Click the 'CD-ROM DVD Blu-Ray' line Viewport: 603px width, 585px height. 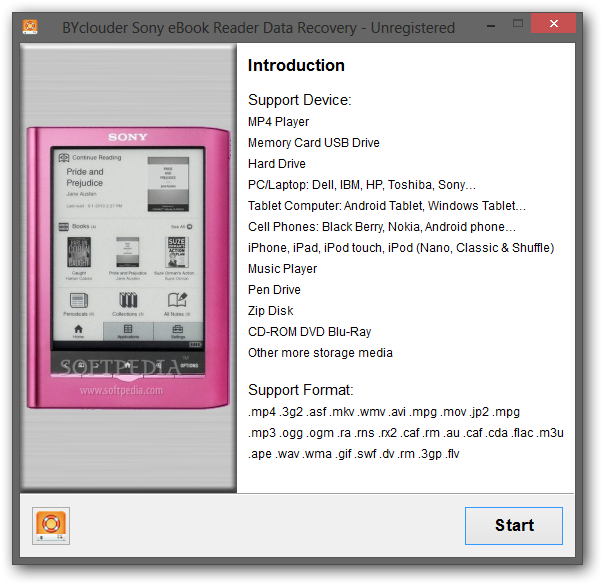tap(310, 332)
